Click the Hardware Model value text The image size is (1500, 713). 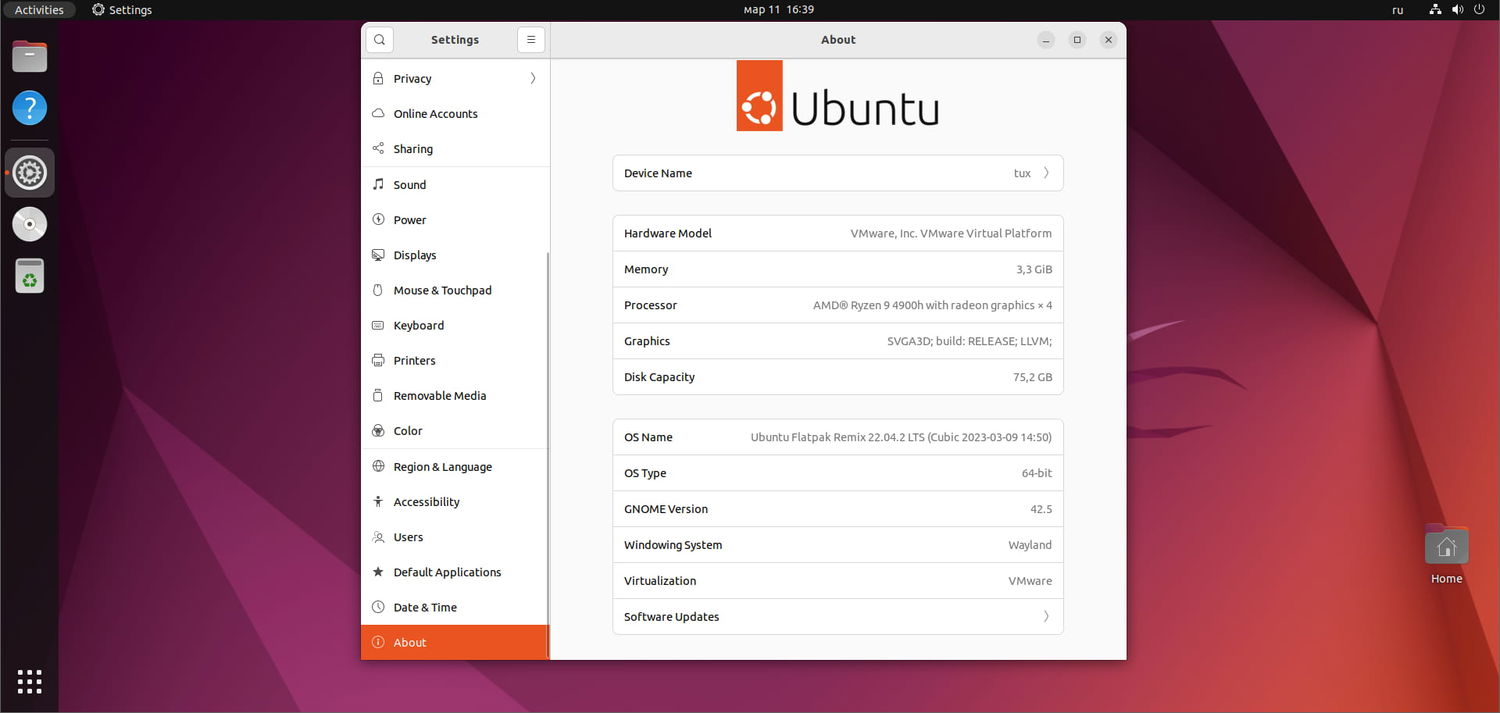click(x=951, y=233)
